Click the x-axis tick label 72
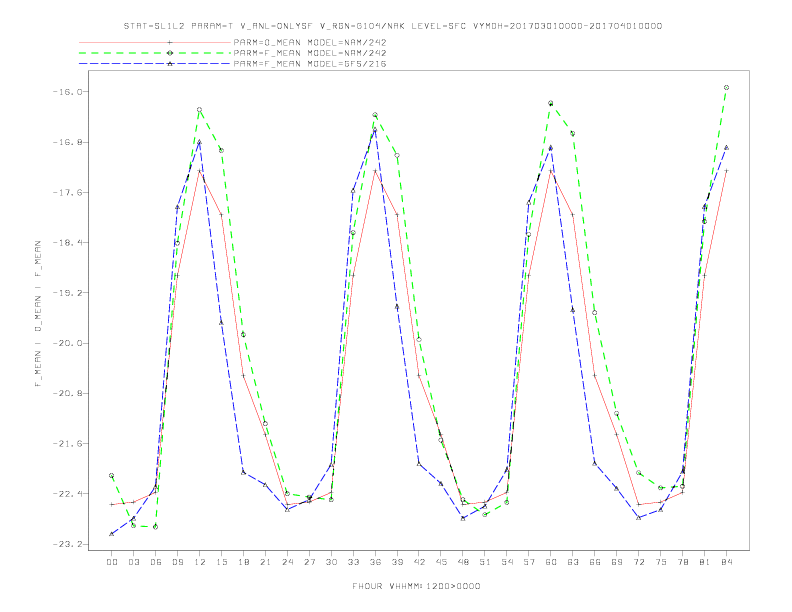The height and width of the screenshot is (612, 792). point(638,562)
